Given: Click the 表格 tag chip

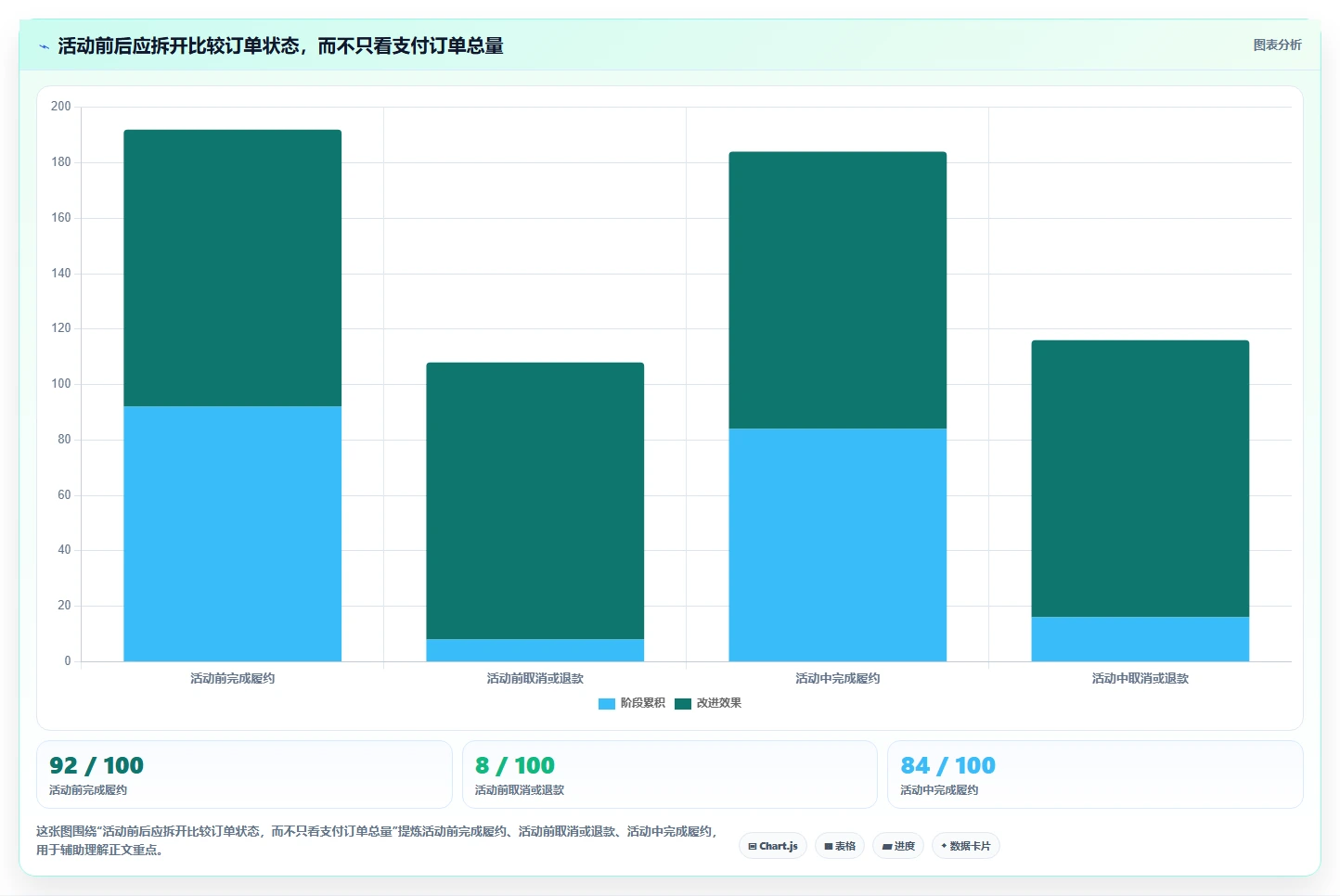Looking at the screenshot, I should click(x=840, y=846).
